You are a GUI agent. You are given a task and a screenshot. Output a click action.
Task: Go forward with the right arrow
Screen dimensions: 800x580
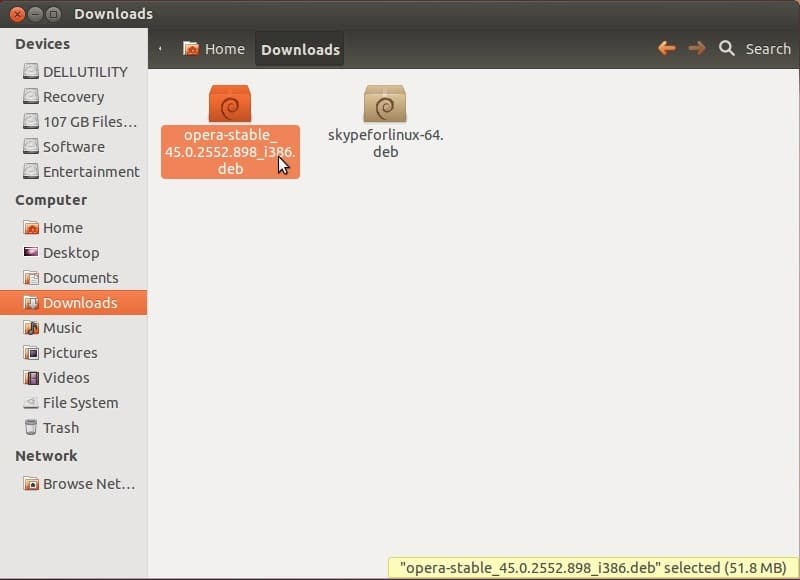coord(696,48)
